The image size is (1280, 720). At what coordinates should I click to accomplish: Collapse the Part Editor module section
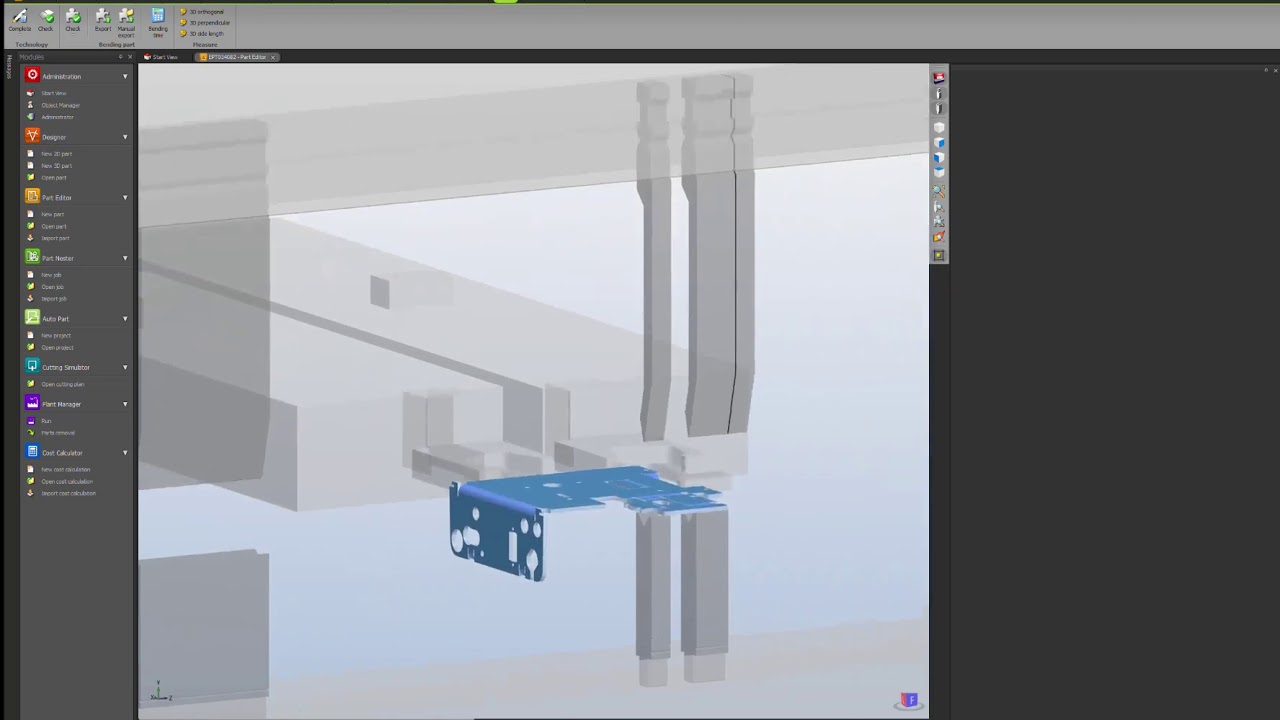tap(125, 197)
